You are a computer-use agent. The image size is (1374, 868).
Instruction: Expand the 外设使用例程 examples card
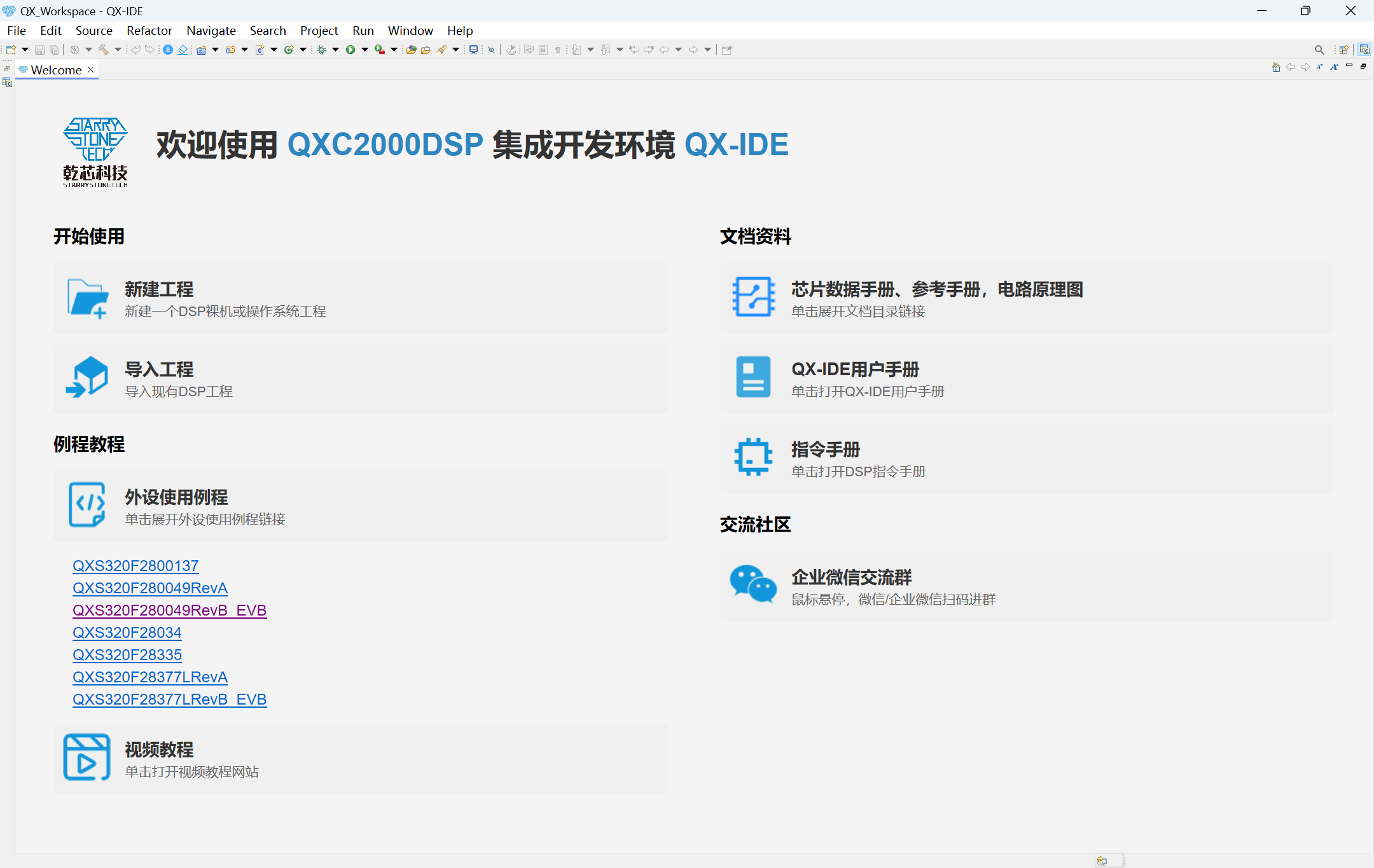click(361, 506)
